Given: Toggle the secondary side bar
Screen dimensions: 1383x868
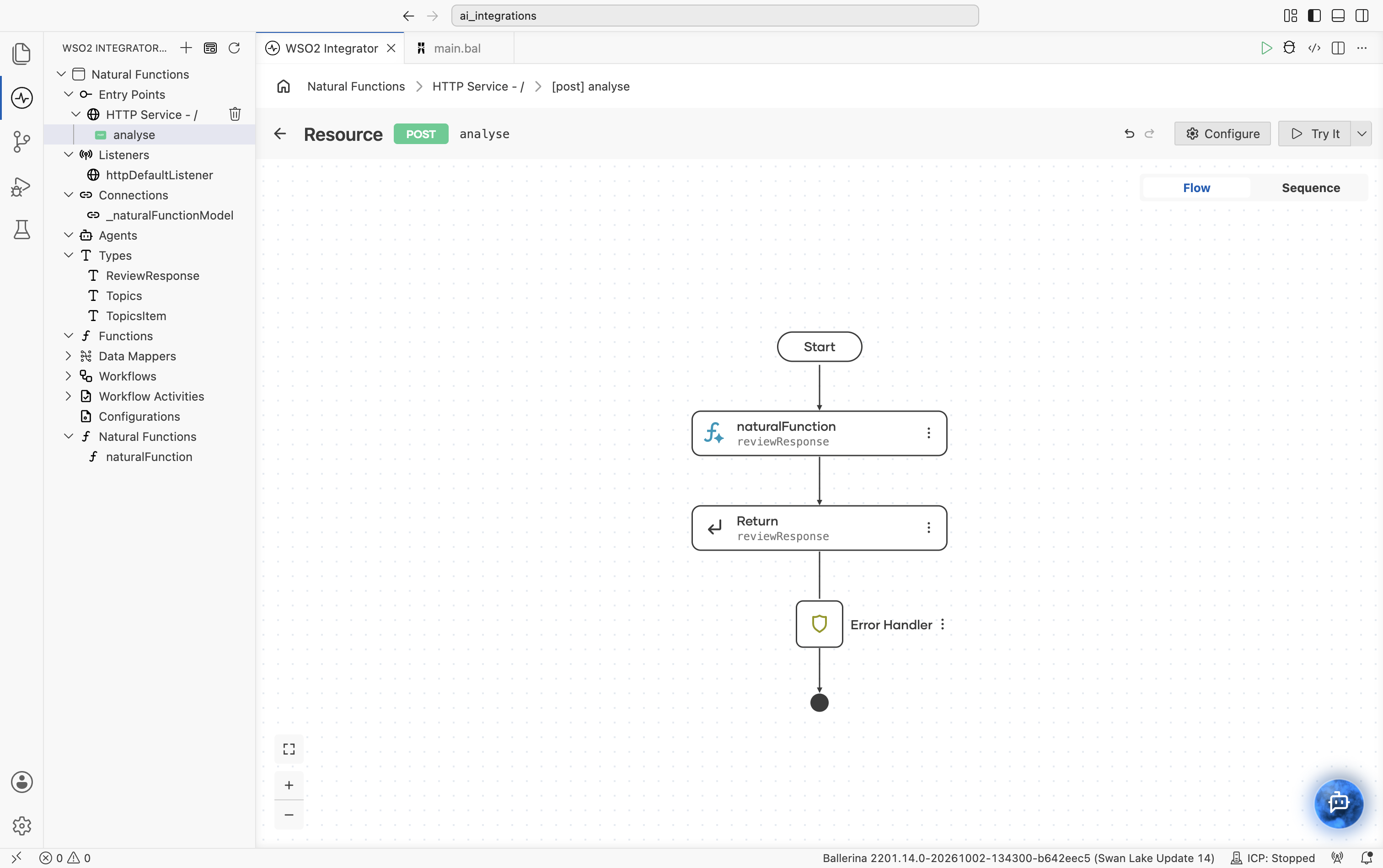Looking at the screenshot, I should [1362, 16].
